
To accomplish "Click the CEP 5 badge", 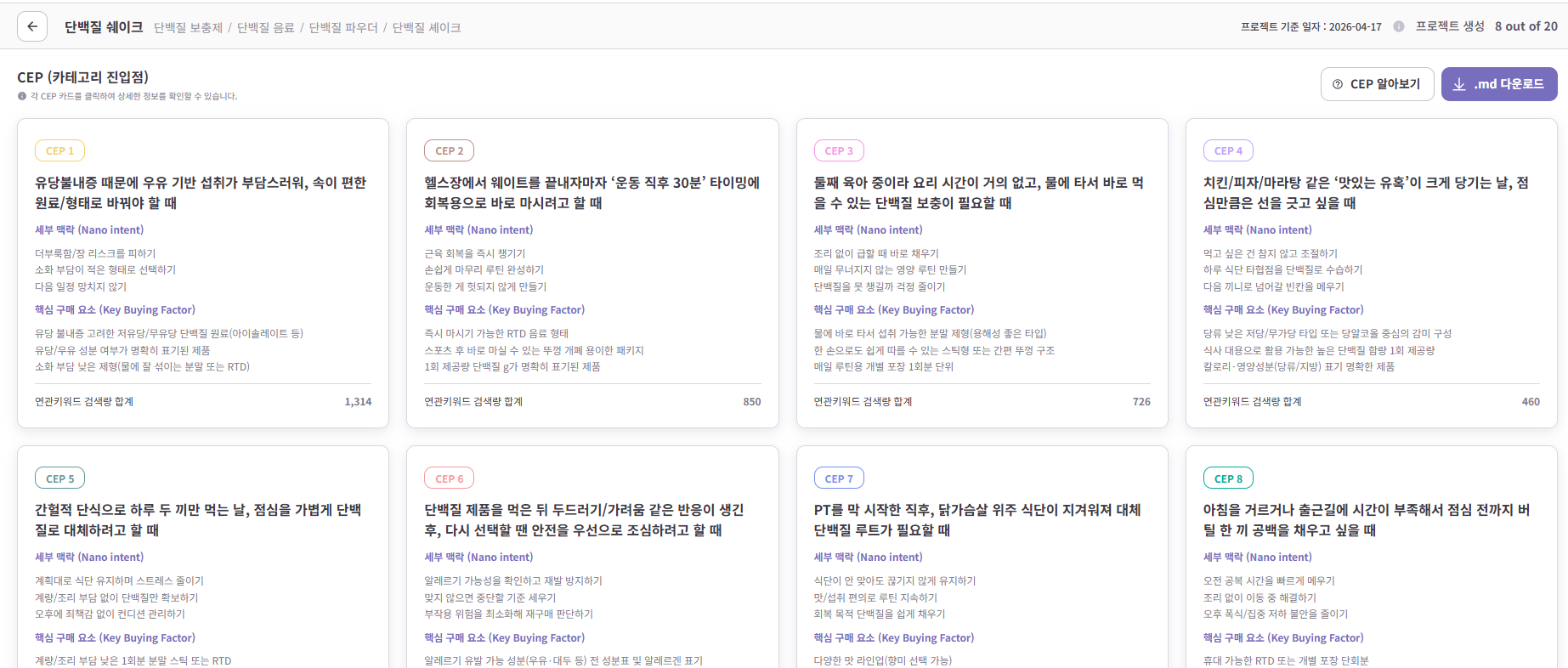I will pos(59,478).
